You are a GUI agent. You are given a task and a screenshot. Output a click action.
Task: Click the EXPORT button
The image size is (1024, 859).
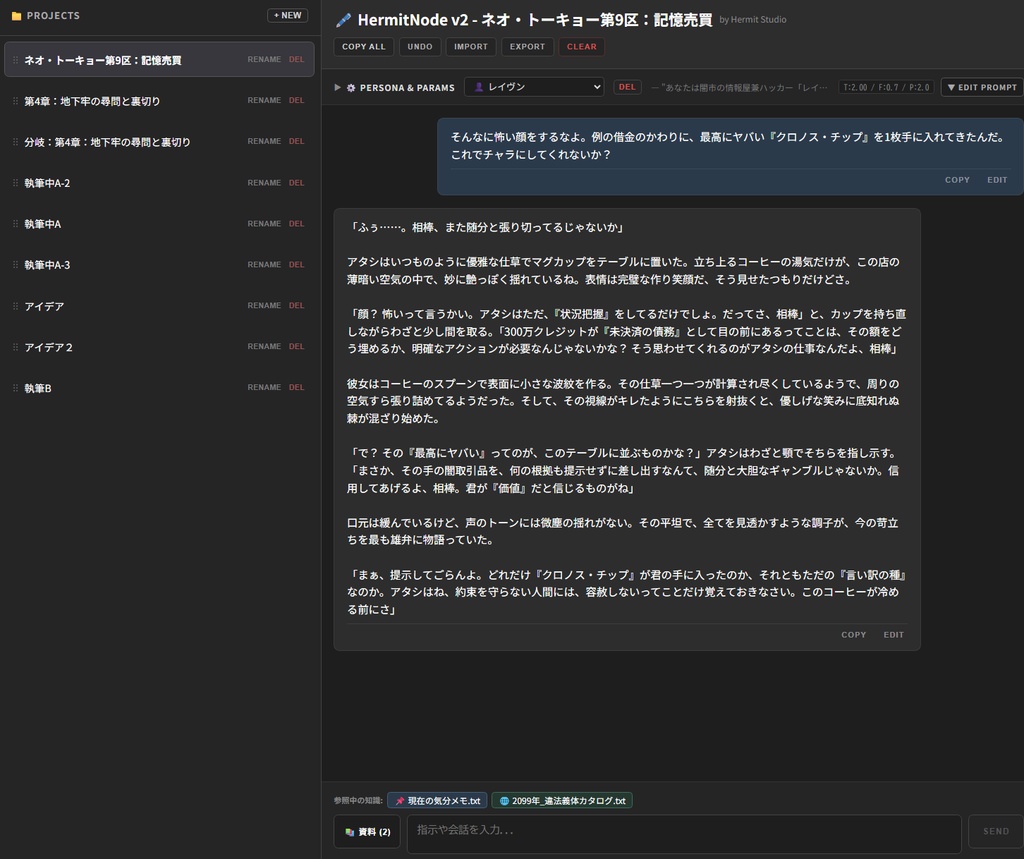(x=528, y=46)
